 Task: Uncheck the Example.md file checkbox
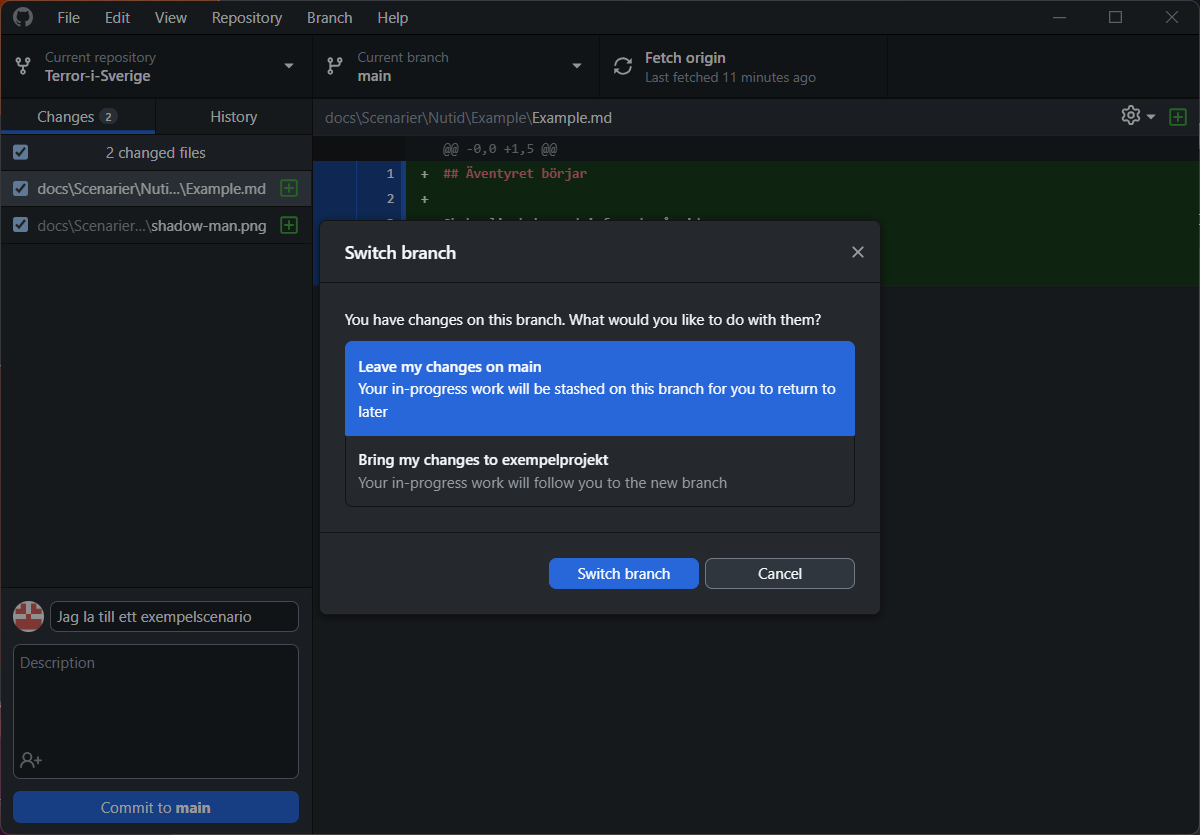21,188
